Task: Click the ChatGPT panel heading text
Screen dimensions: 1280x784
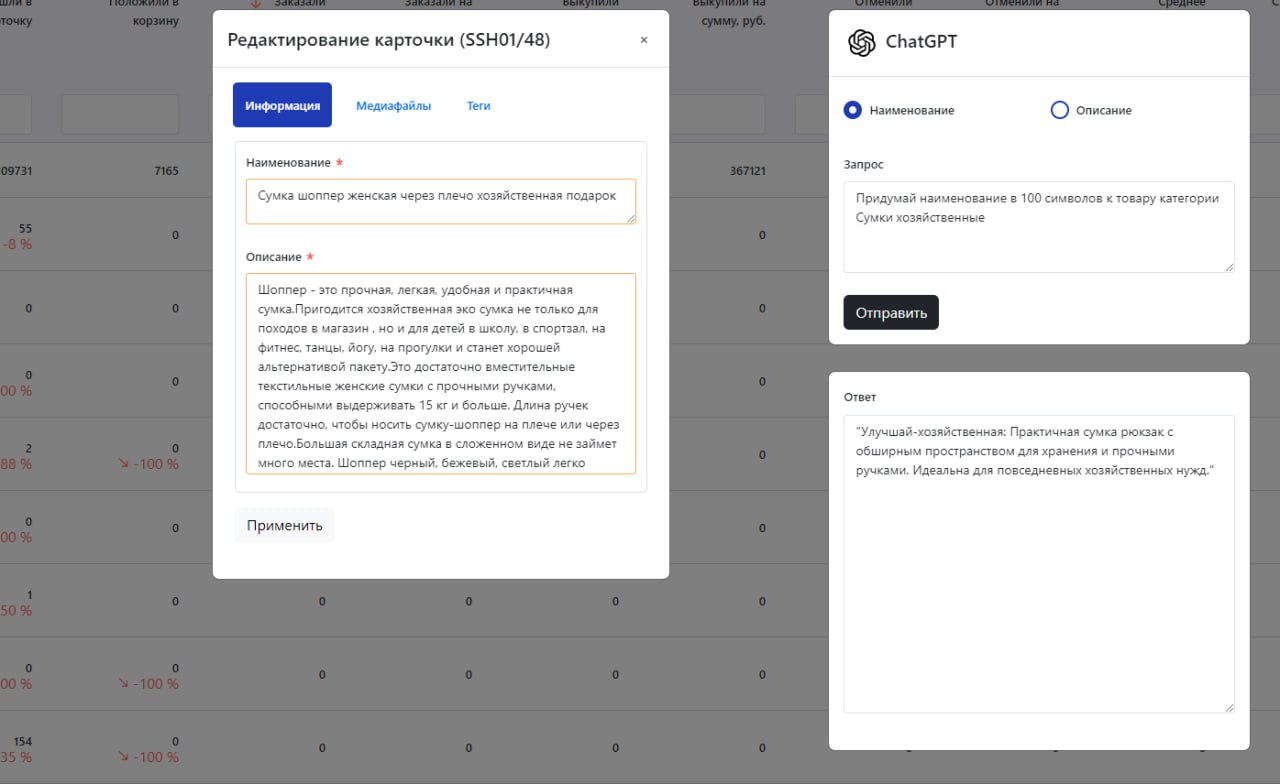Action: 921,43
